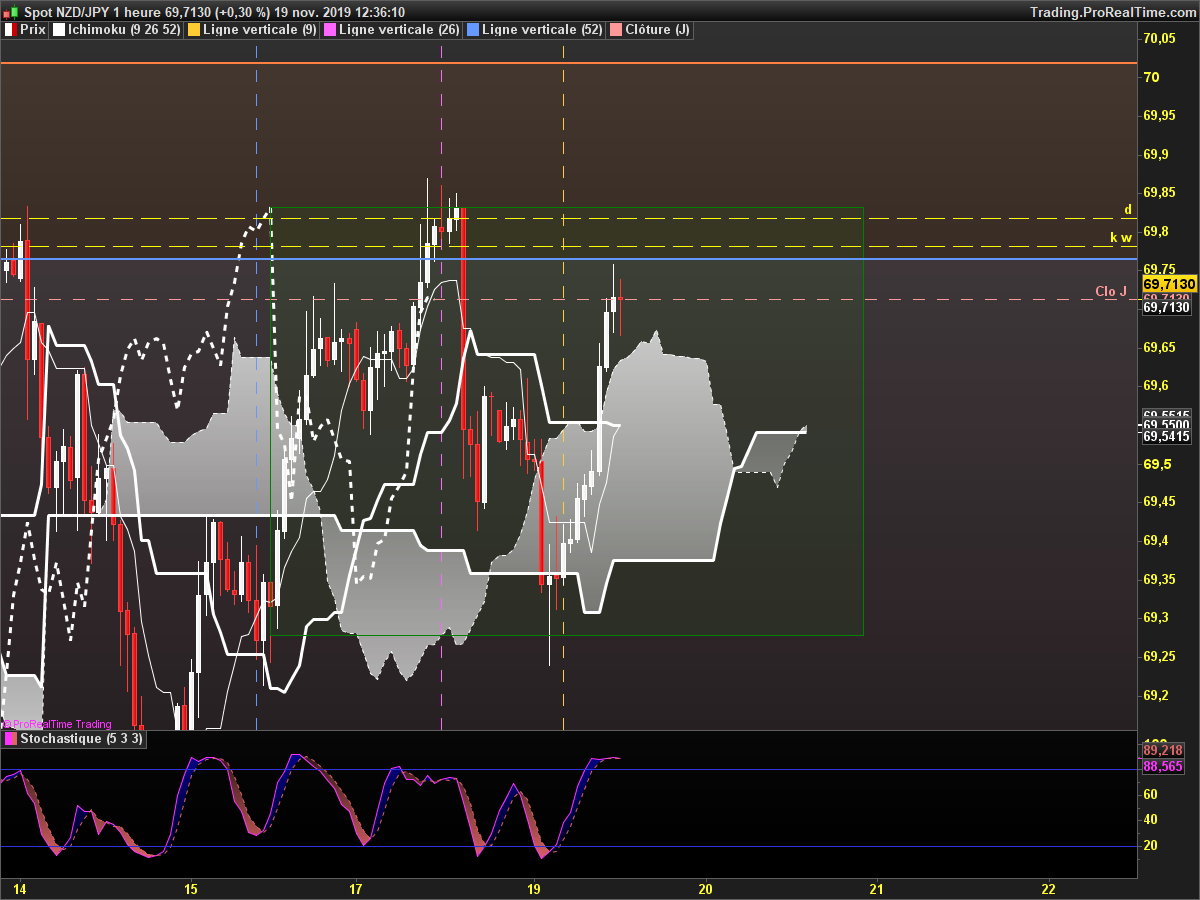Click the date label 22 on the time axis

pos(1048,888)
